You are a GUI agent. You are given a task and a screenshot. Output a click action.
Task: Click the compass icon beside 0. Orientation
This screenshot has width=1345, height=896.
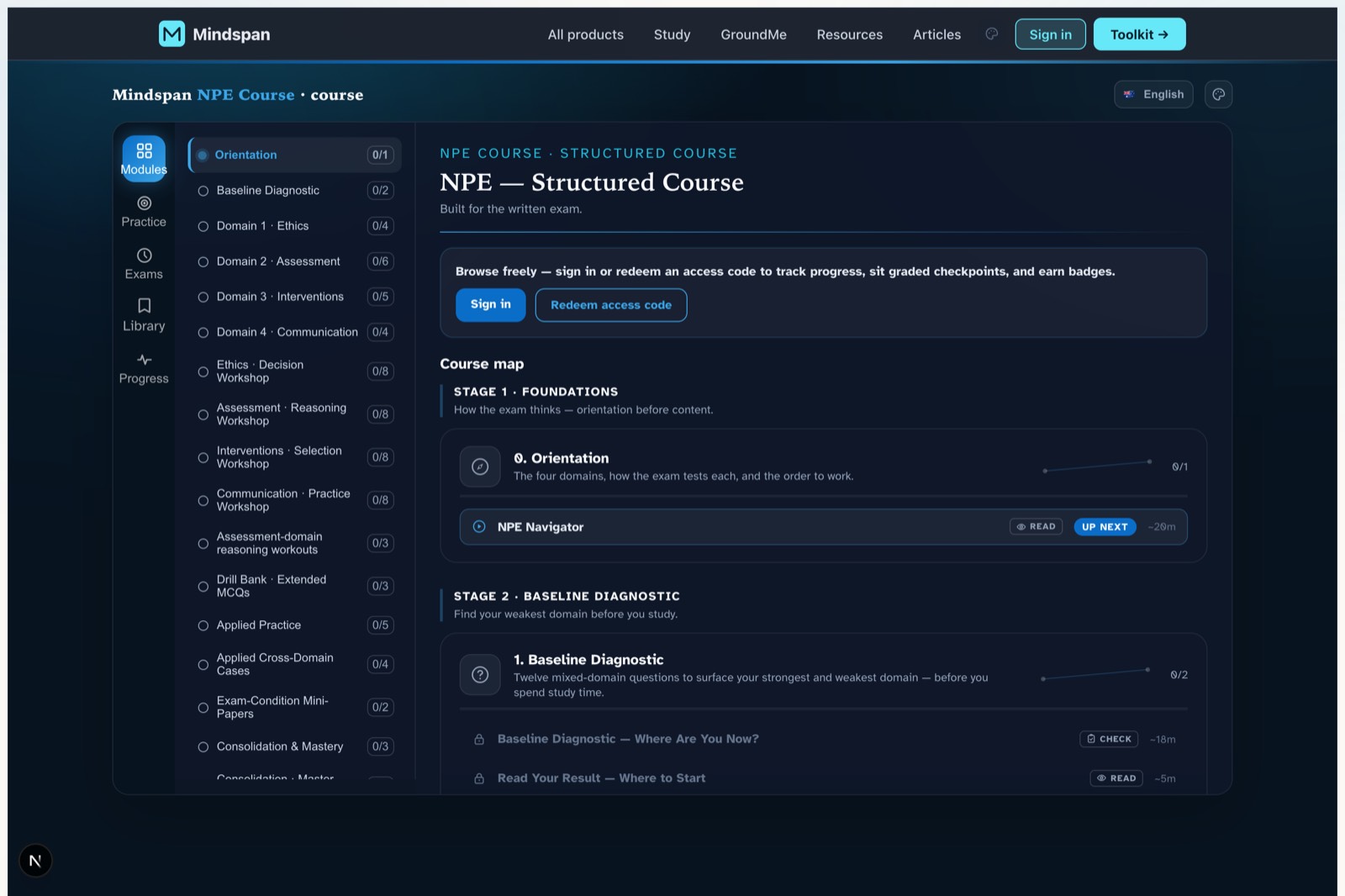[x=480, y=466]
